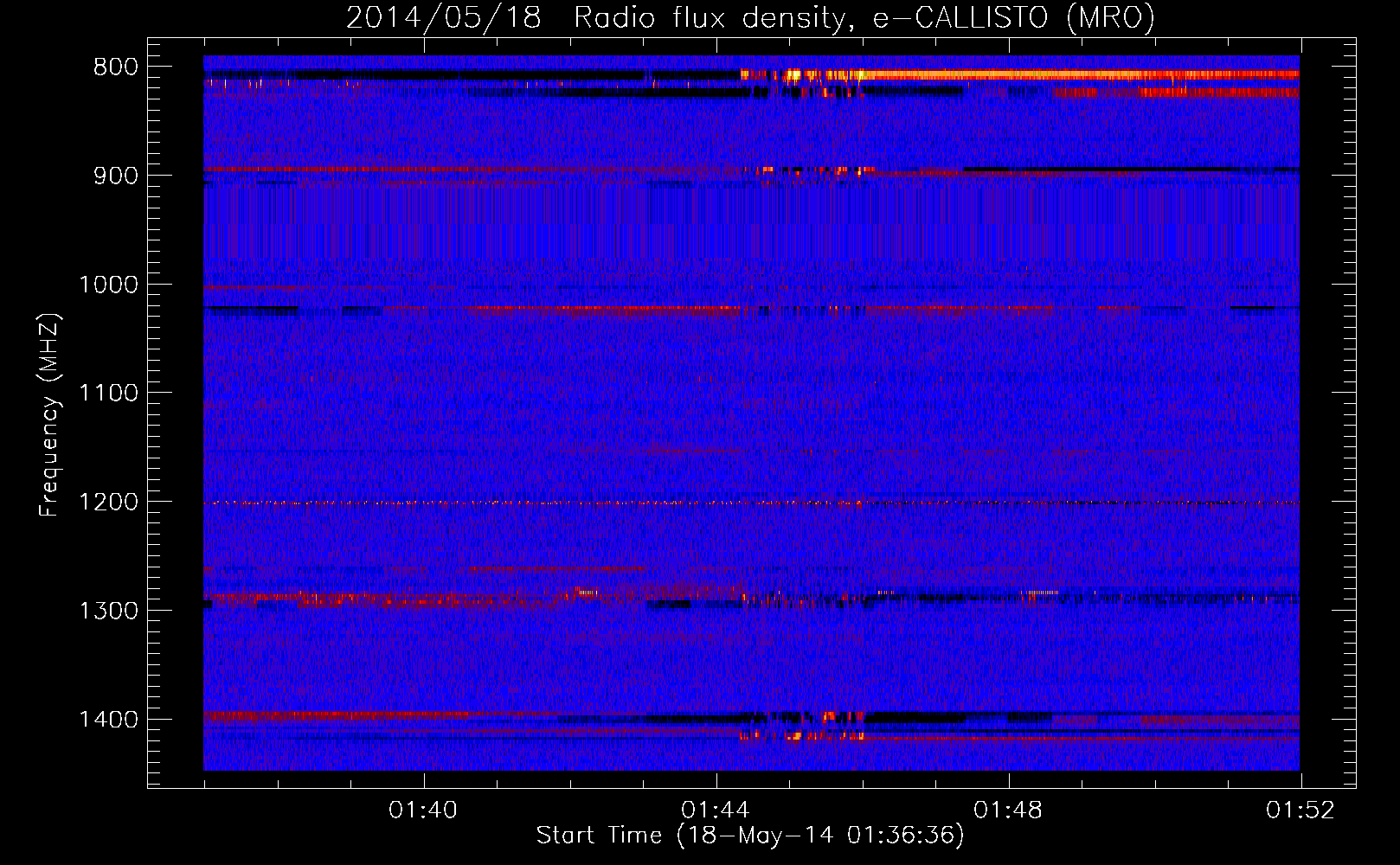The height and width of the screenshot is (865, 1400).
Task: Click the 'Frequency (MHZ)' axis label
Action: [50, 415]
